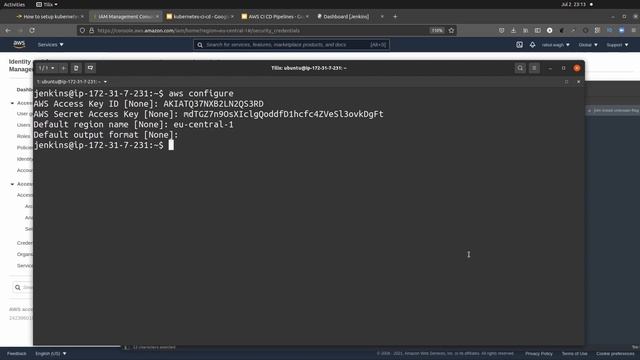
Task: Toggle the Firefox sidebar icon
Action: 538,31
